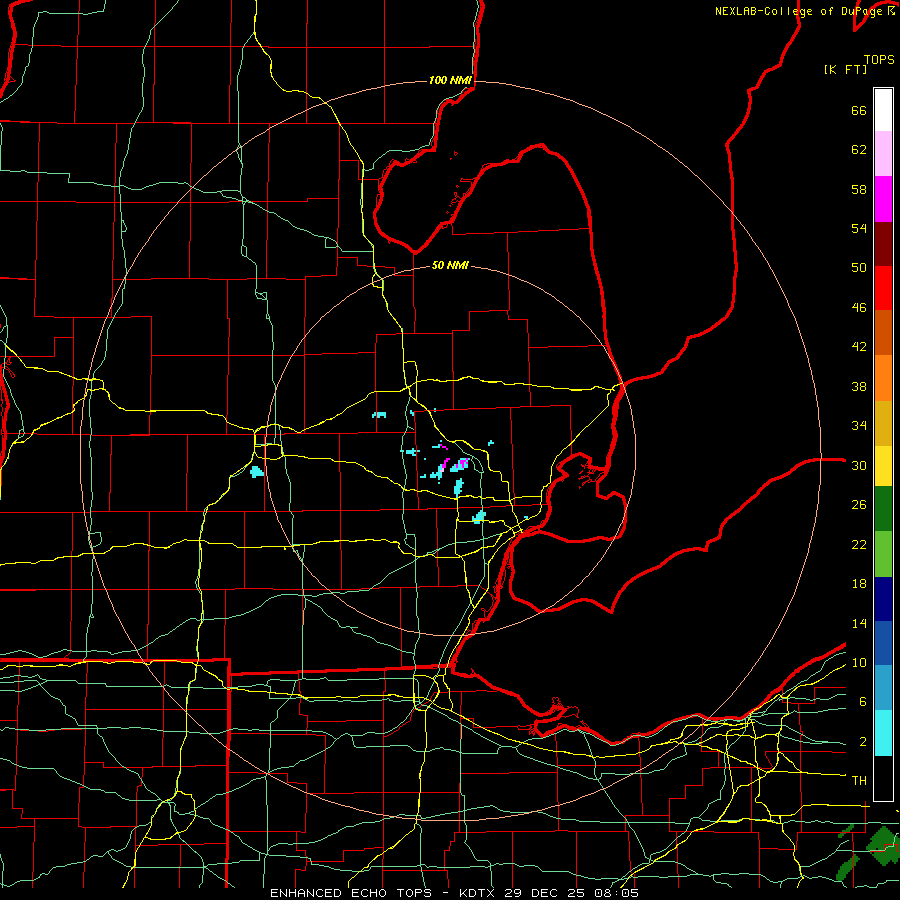Click the "08:05" timestamp in caption

(614, 893)
